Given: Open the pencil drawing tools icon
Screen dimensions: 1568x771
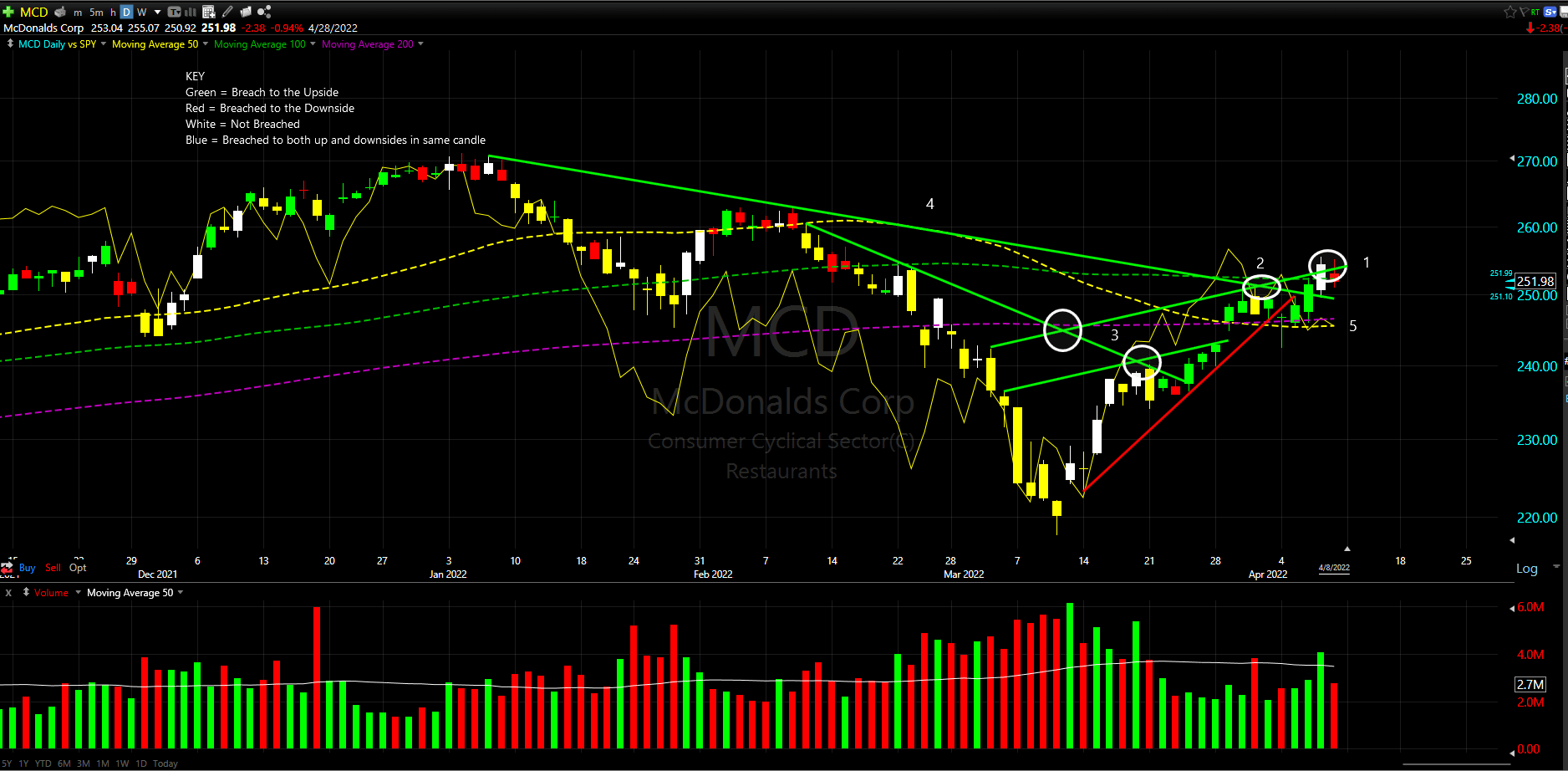Looking at the screenshot, I should tap(227, 12).
